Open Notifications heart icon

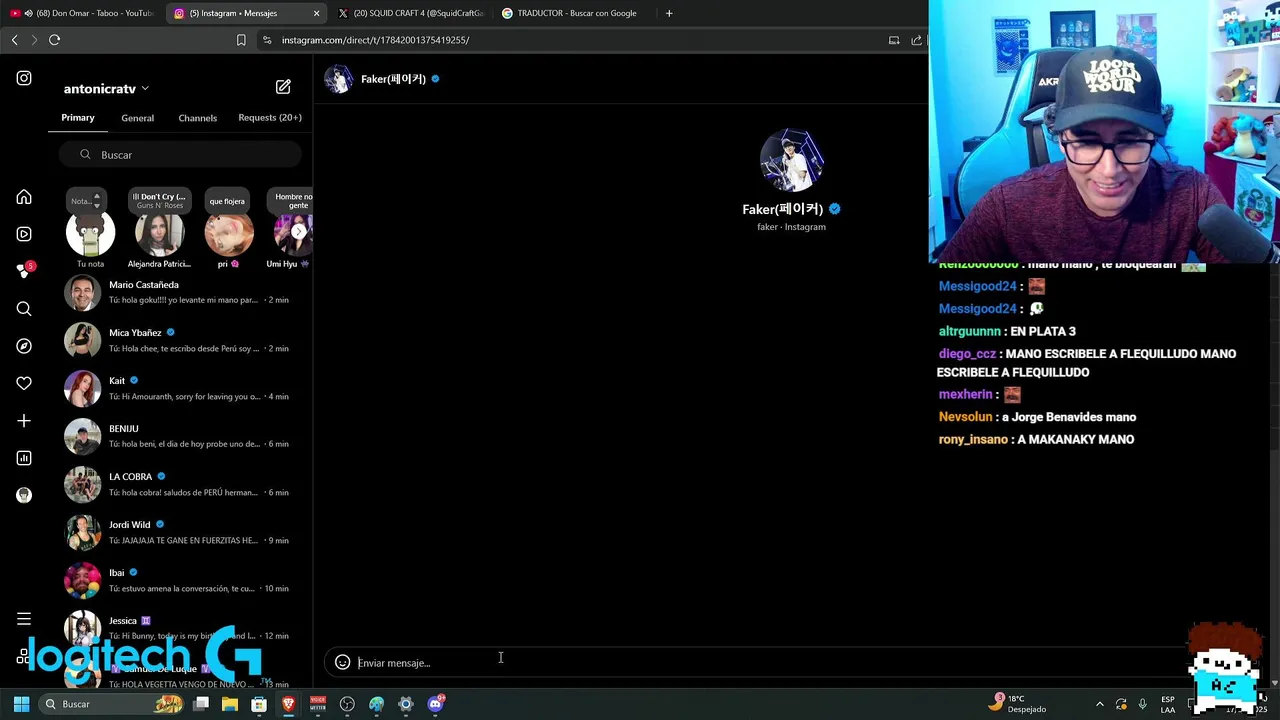click(x=24, y=383)
